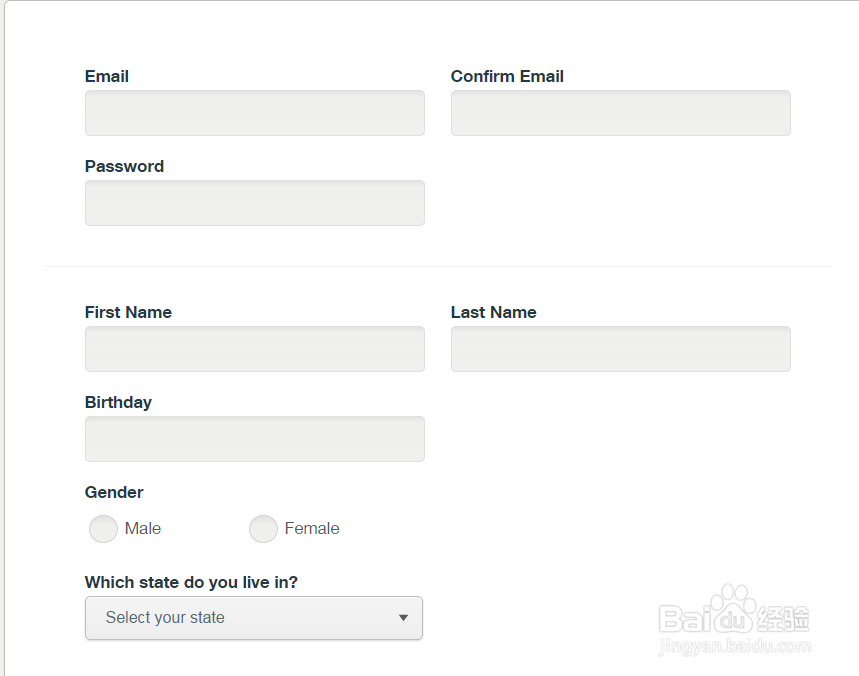Viewport: 859px width, 676px height.
Task: Click the Confirm Email label
Action: tap(507, 76)
